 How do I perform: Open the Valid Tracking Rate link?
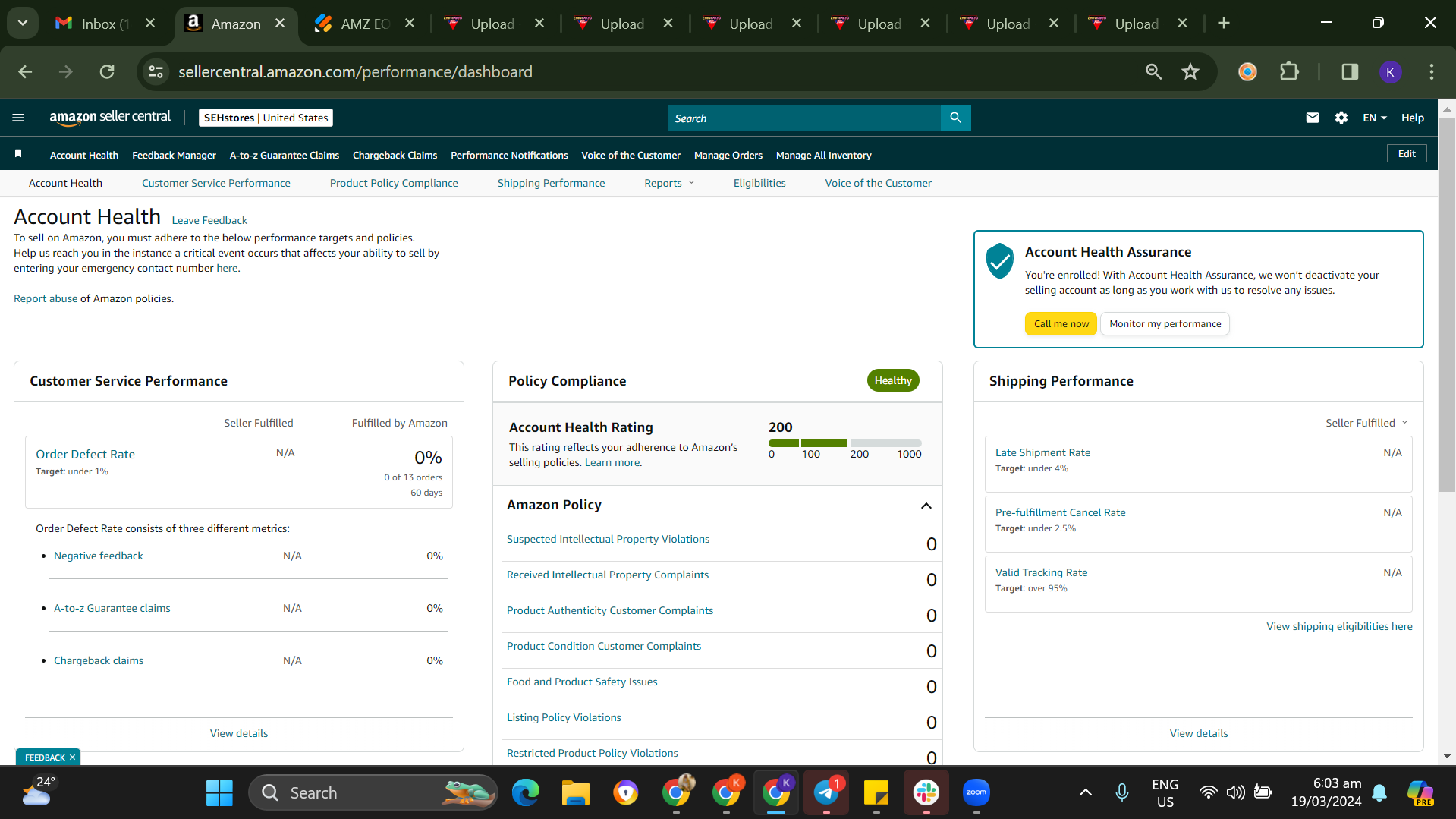(x=1041, y=572)
